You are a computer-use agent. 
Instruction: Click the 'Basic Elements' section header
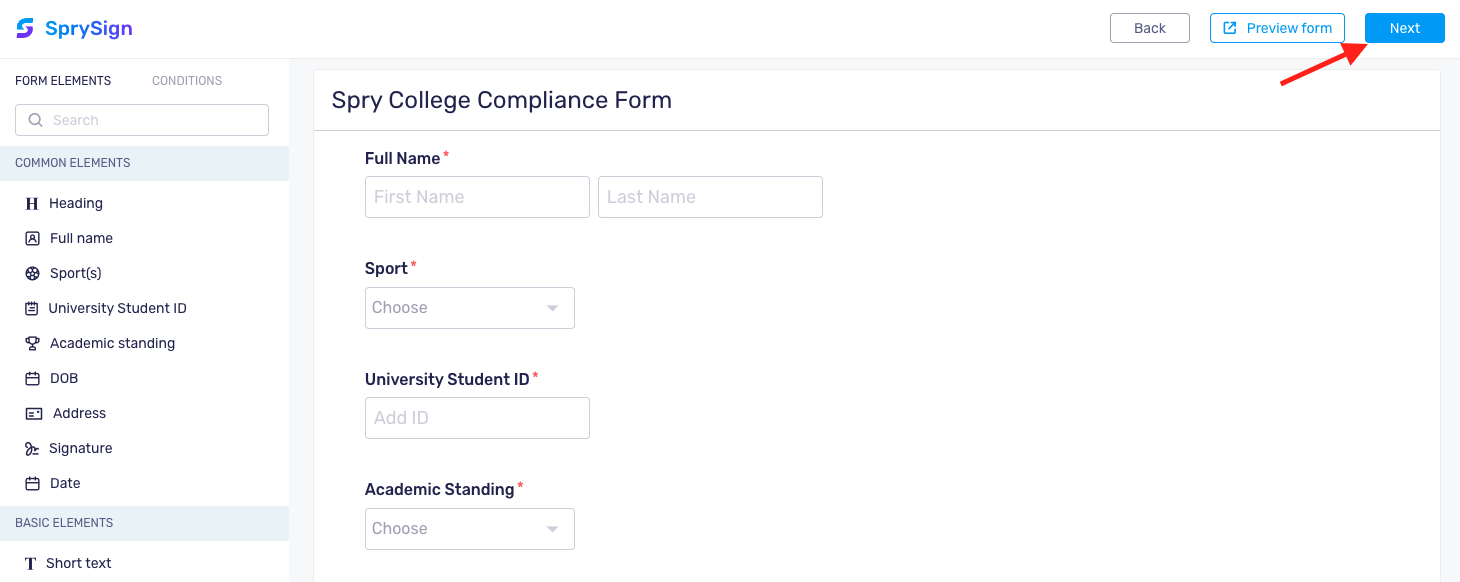144,523
